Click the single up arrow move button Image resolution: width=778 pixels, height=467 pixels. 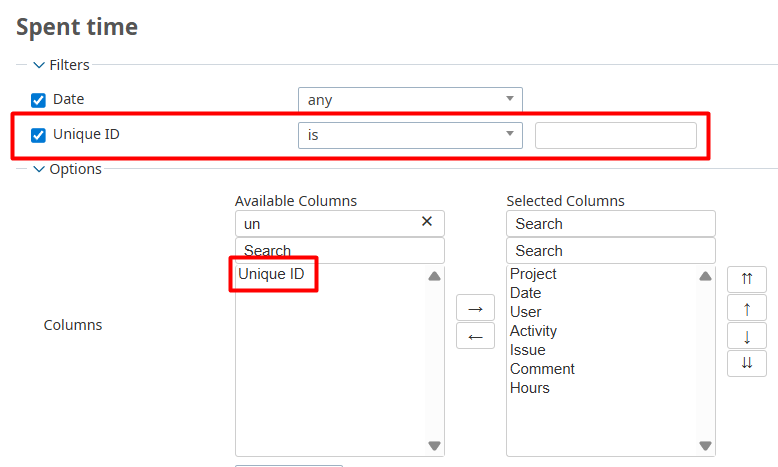click(x=746, y=308)
